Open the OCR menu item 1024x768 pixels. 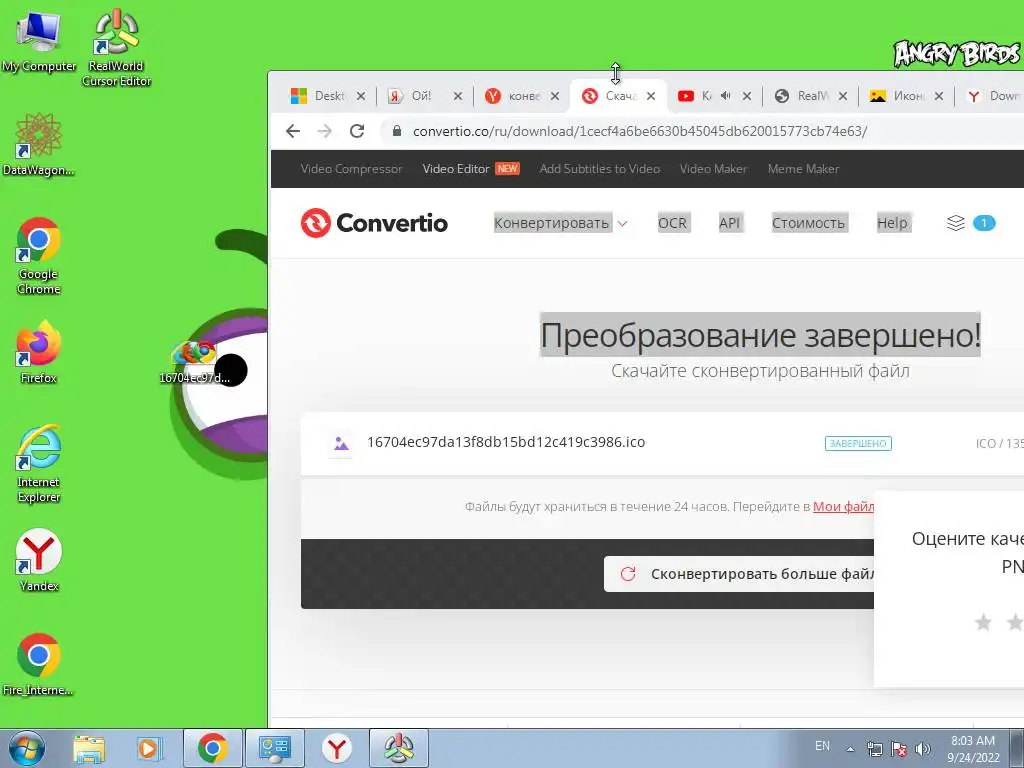[x=672, y=223]
